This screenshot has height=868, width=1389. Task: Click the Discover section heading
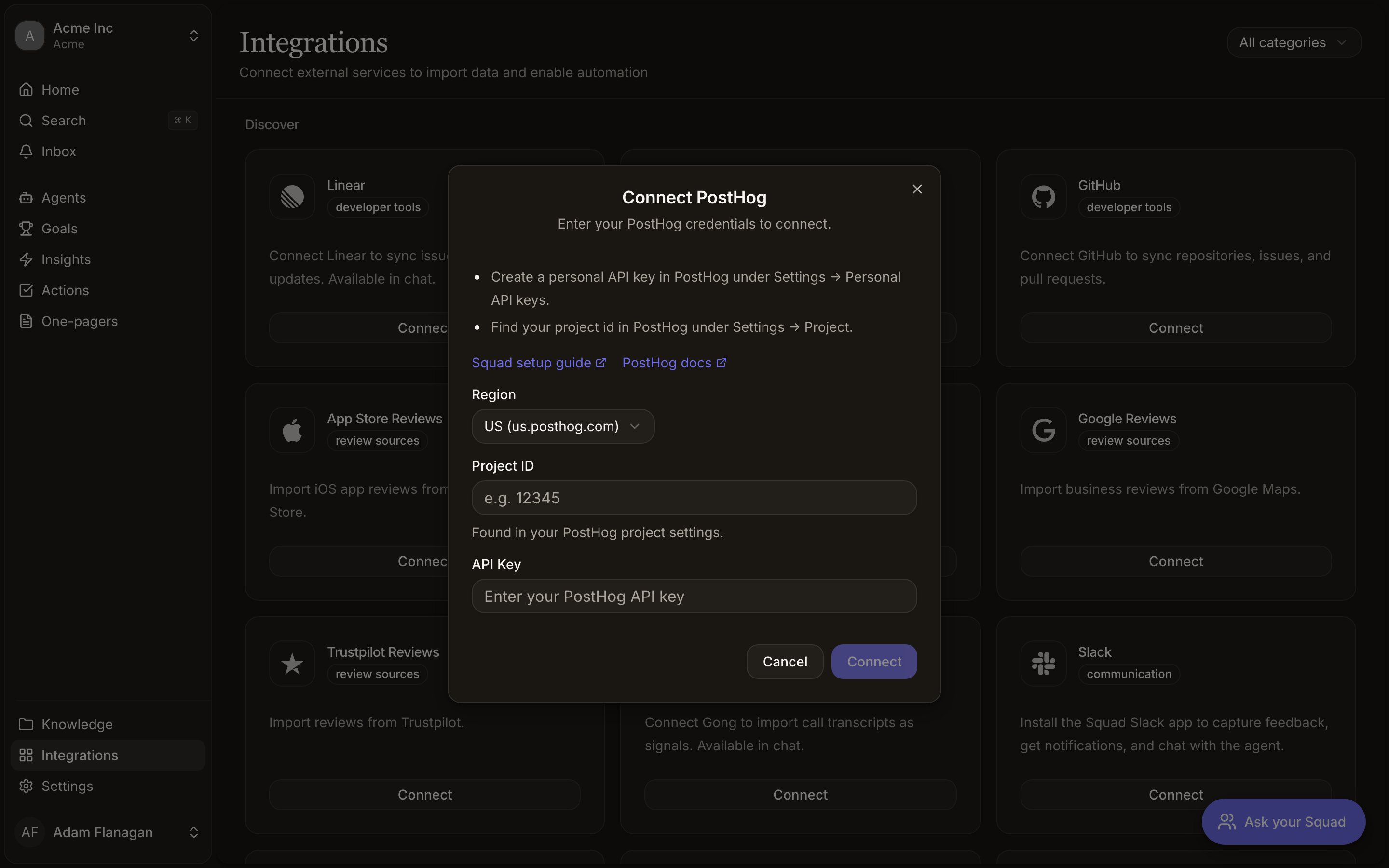coord(272,124)
